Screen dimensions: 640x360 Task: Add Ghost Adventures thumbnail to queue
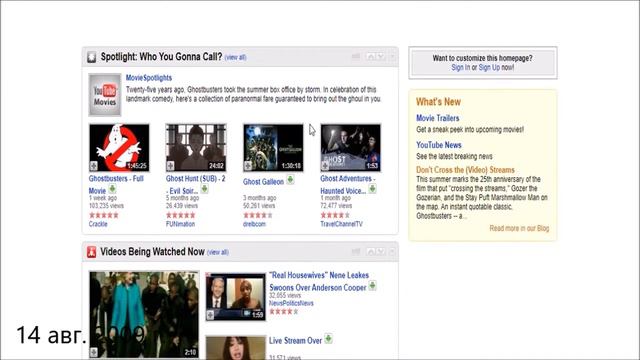(325, 166)
